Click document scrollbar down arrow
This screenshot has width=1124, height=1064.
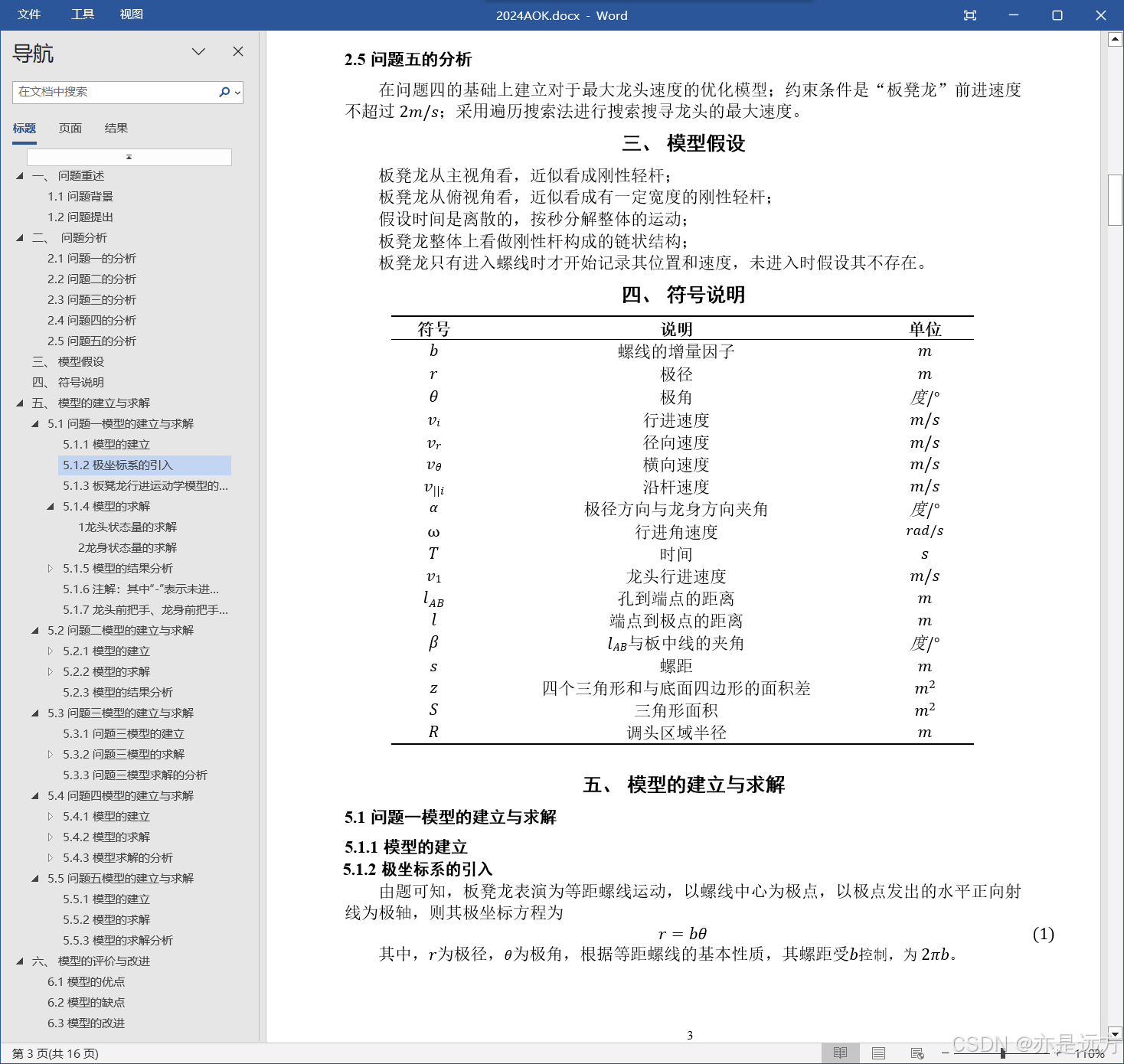click(x=1116, y=1033)
